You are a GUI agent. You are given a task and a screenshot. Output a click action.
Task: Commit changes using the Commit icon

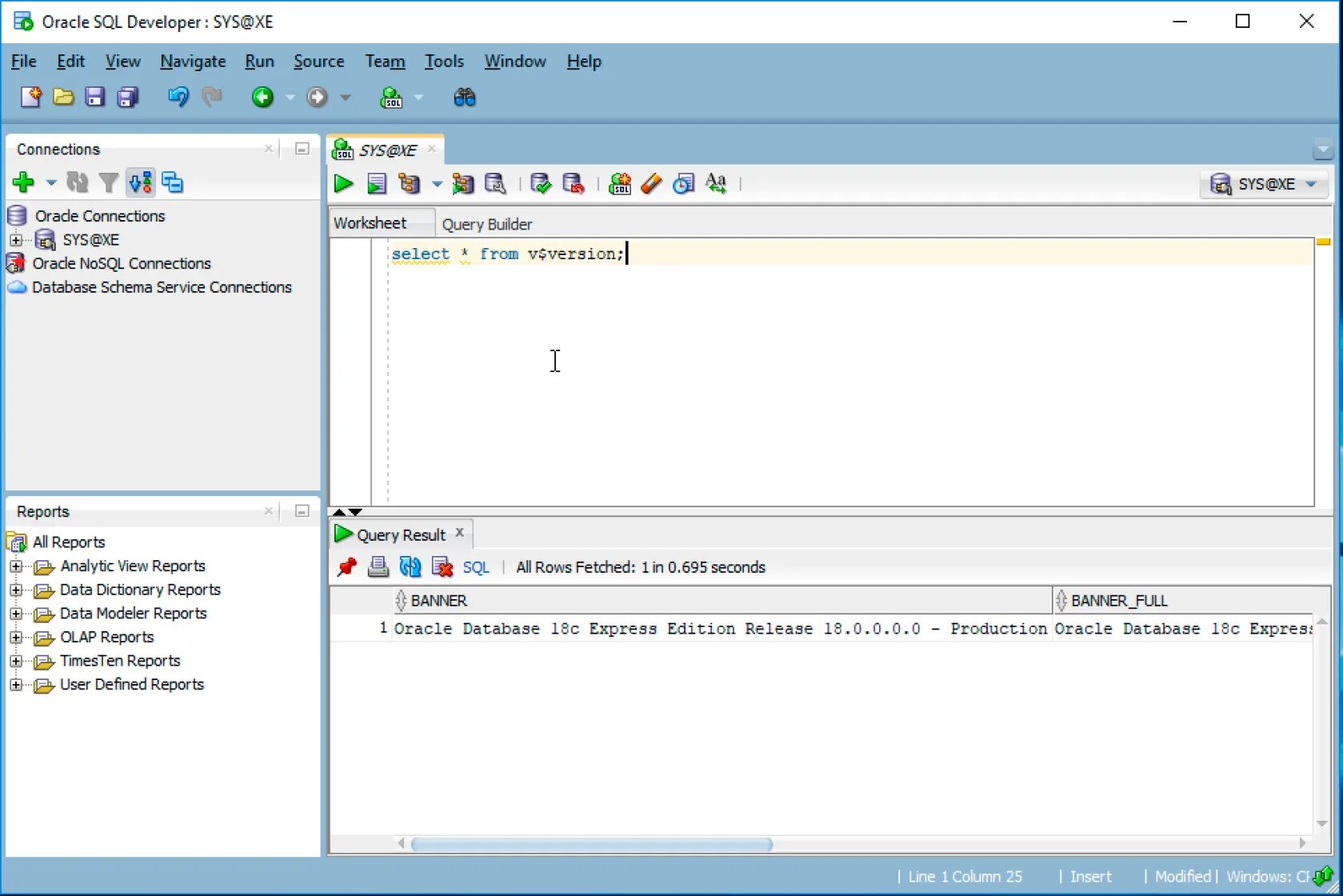[541, 184]
